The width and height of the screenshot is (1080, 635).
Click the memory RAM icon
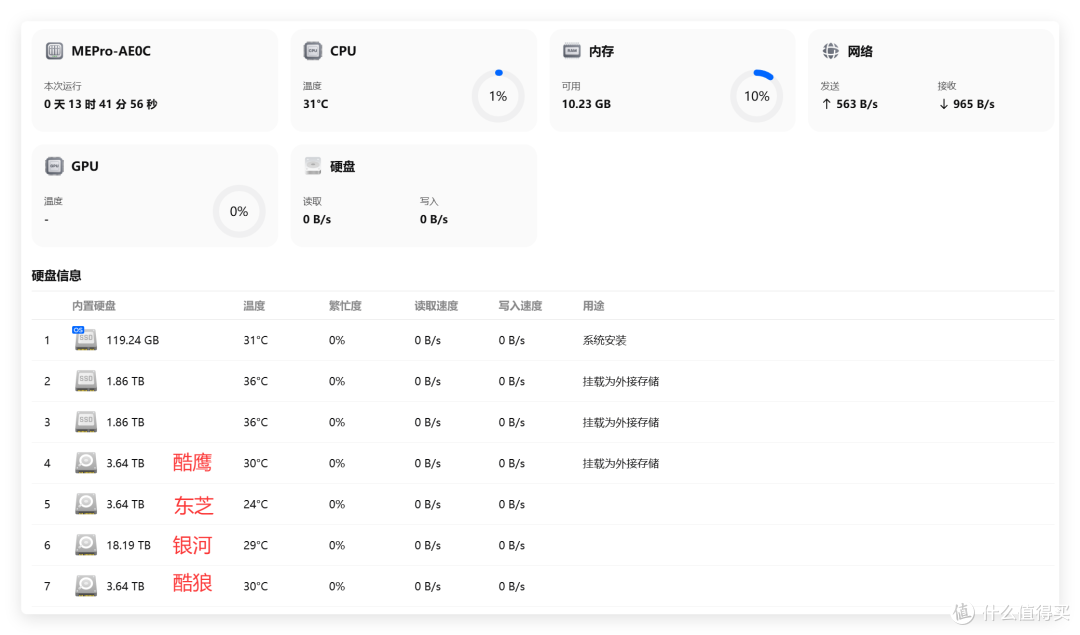point(572,51)
